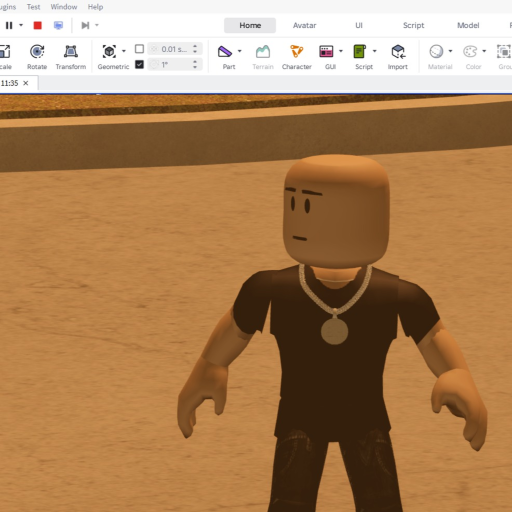Insert a new Script

pos(361,57)
